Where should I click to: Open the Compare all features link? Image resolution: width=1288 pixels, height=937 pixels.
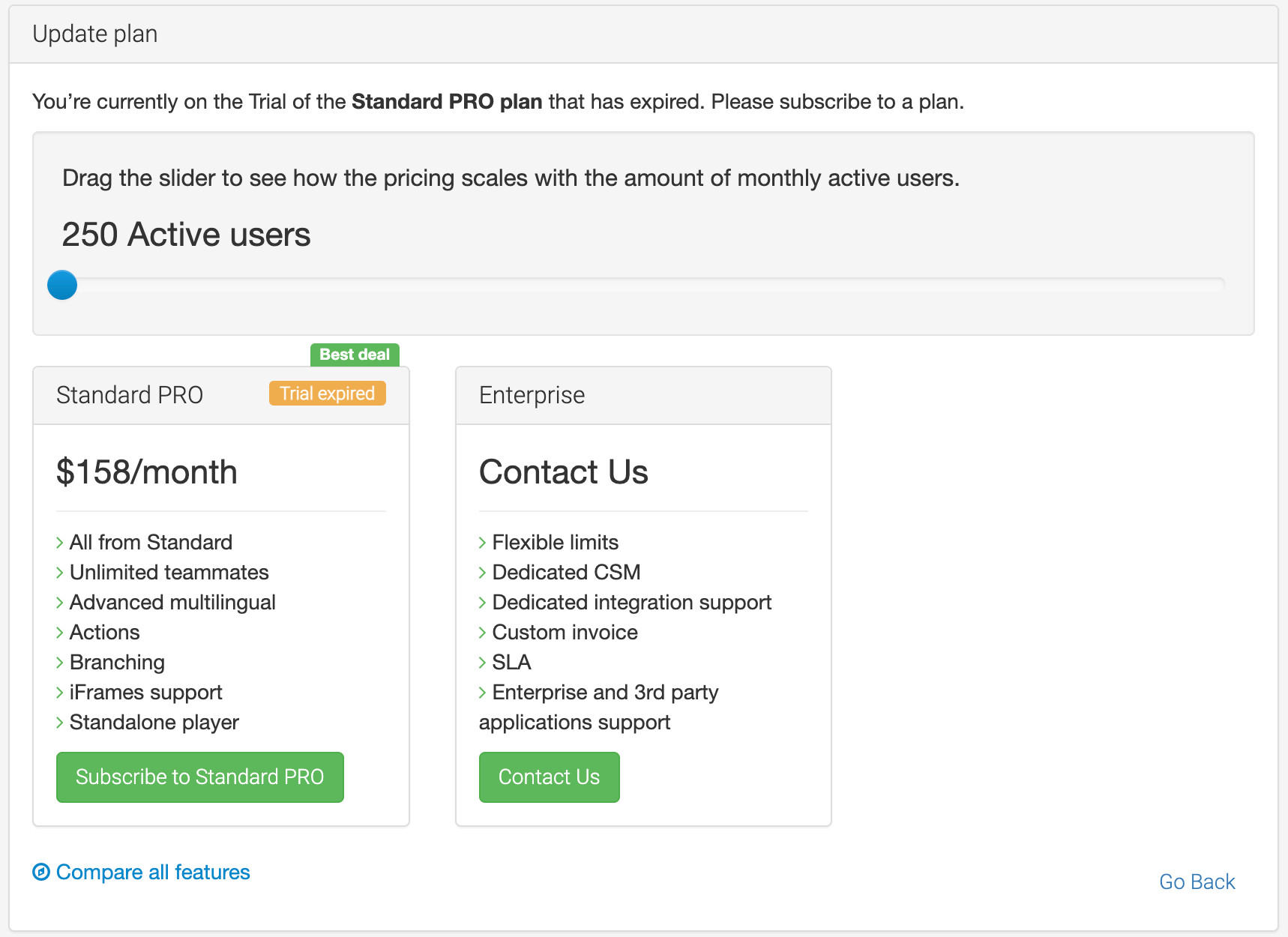pyautogui.click(x=153, y=872)
